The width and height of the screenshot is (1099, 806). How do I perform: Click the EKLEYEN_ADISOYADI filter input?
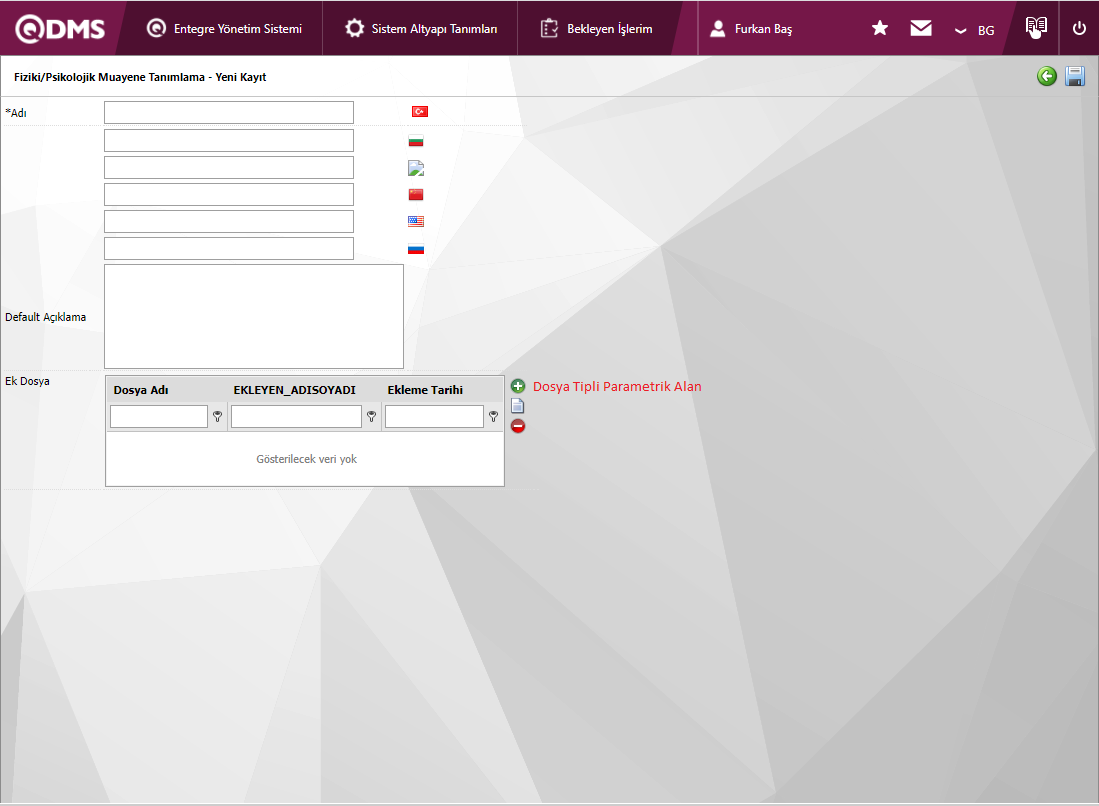296,416
